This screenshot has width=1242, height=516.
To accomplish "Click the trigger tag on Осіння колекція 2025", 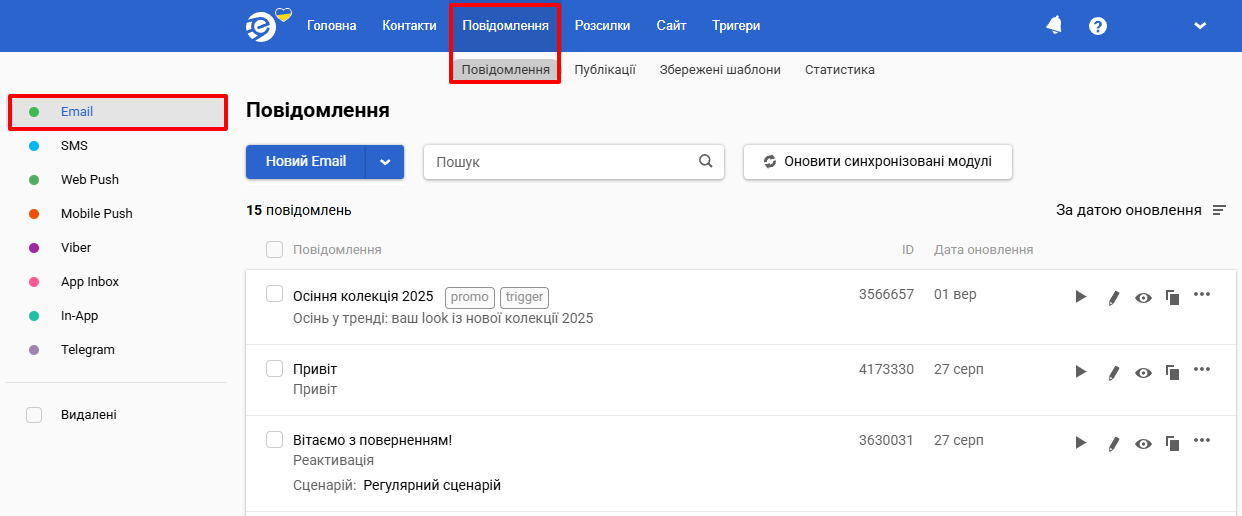I will click(x=524, y=297).
